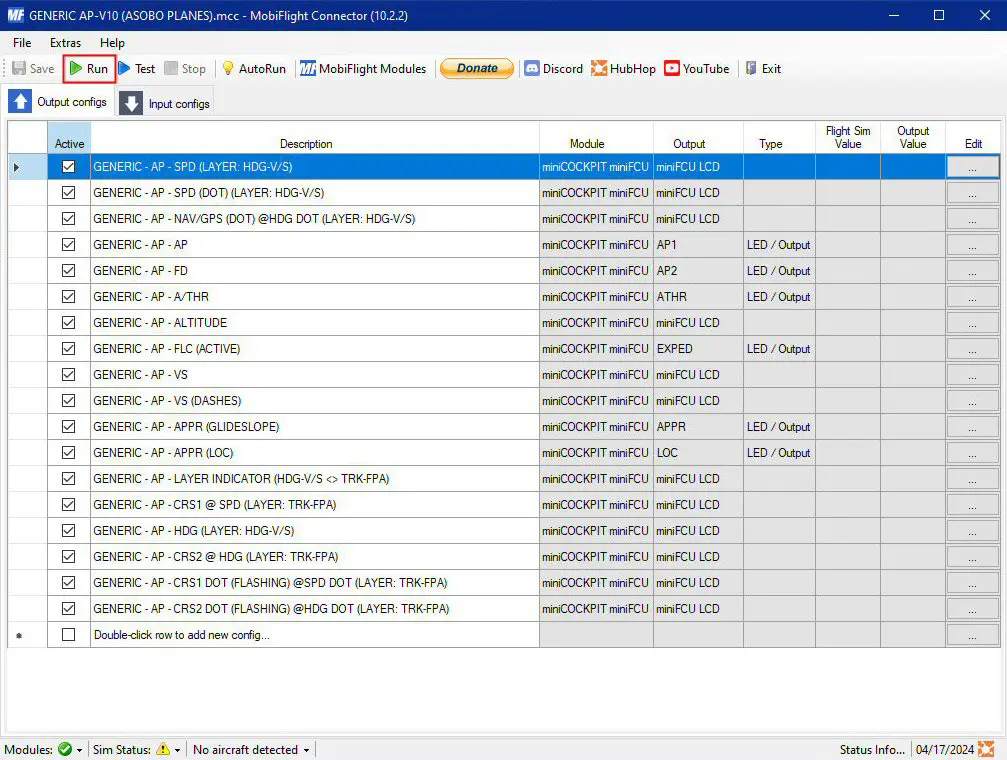
Task: Click the blue Test play icon
Action: pos(125,68)
